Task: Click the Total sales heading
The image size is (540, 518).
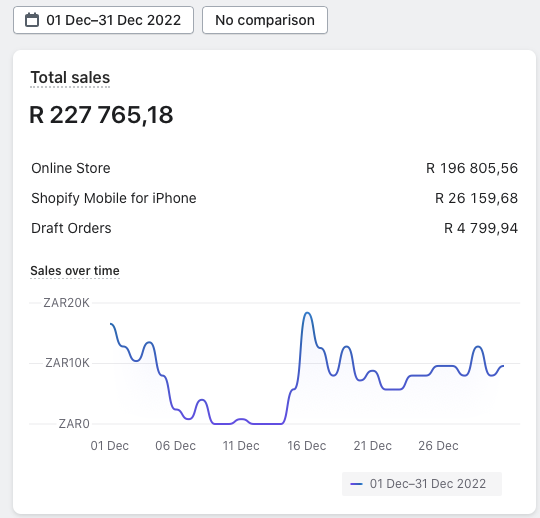Action: [70, 77]
